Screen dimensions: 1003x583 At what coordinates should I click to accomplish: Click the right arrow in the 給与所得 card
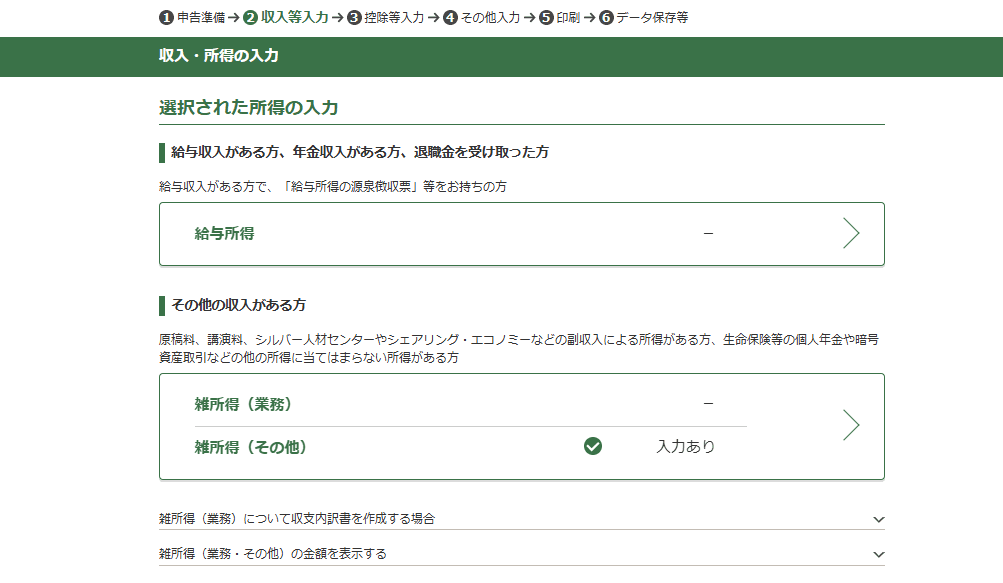(850, 233)
